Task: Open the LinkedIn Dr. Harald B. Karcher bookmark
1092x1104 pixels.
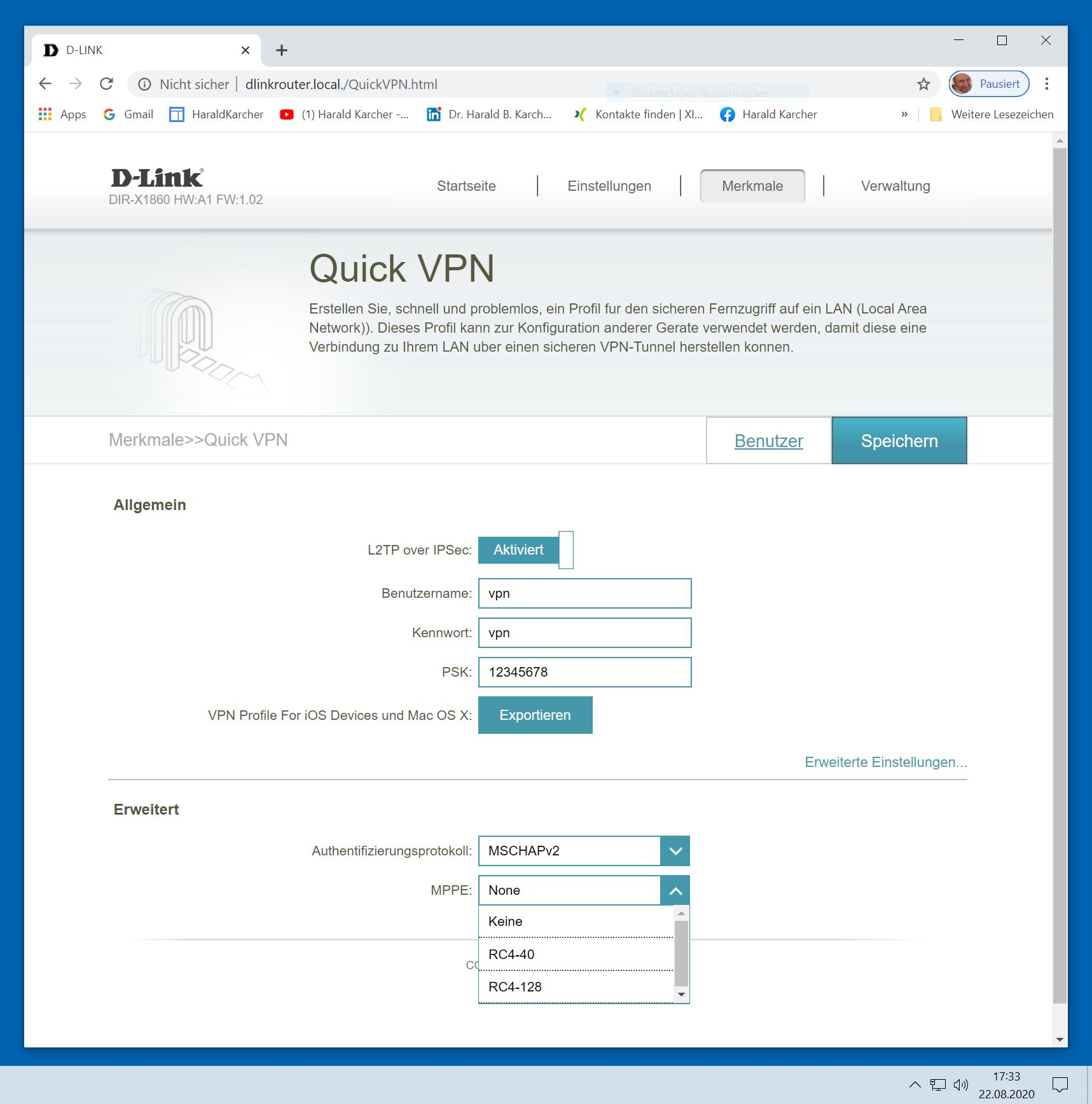Action: pos(489,114)
